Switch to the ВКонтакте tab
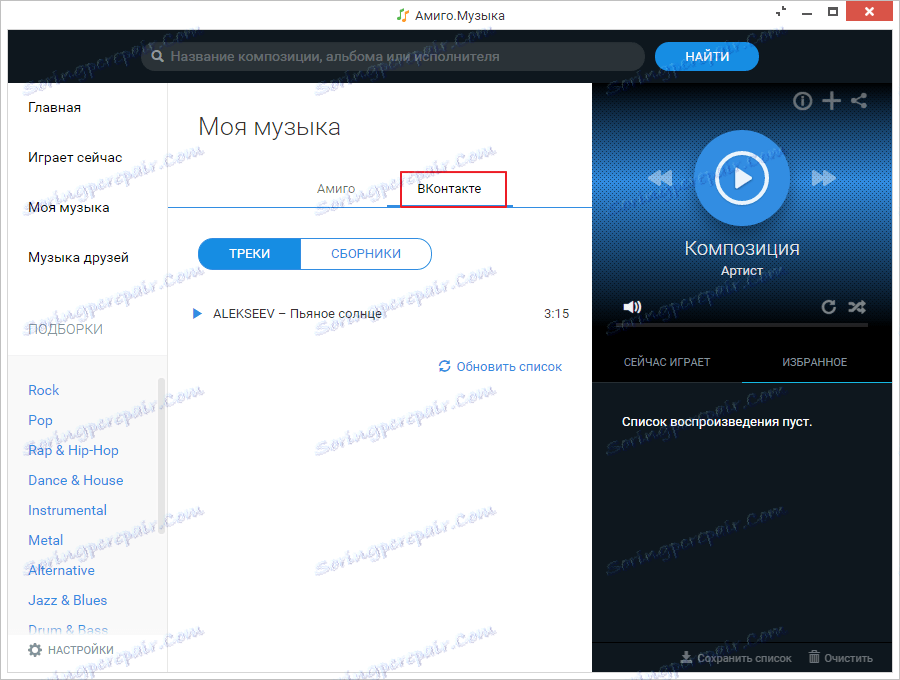 pos(449,189)
